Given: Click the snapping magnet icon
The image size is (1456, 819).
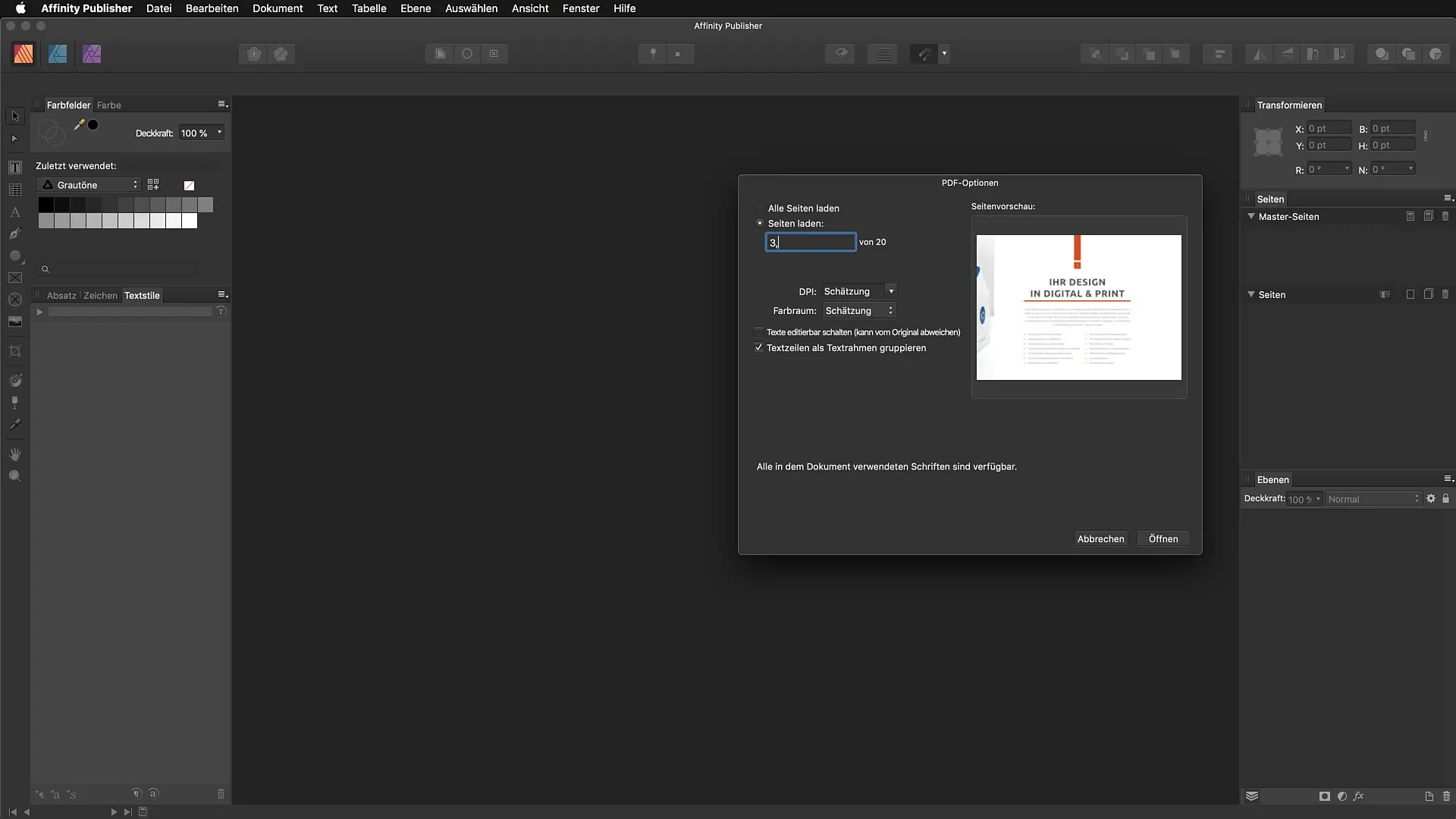Looking at the screenshot, I should (x=924, y=54).
